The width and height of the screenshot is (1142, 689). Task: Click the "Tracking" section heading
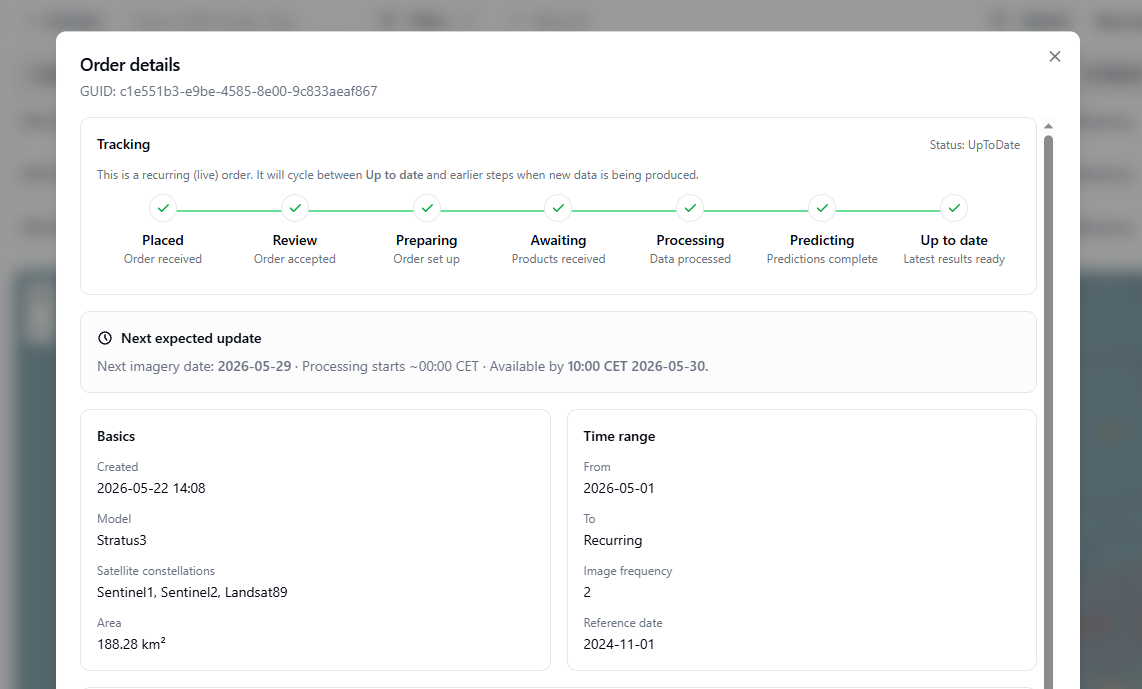(x=123, y=144)
